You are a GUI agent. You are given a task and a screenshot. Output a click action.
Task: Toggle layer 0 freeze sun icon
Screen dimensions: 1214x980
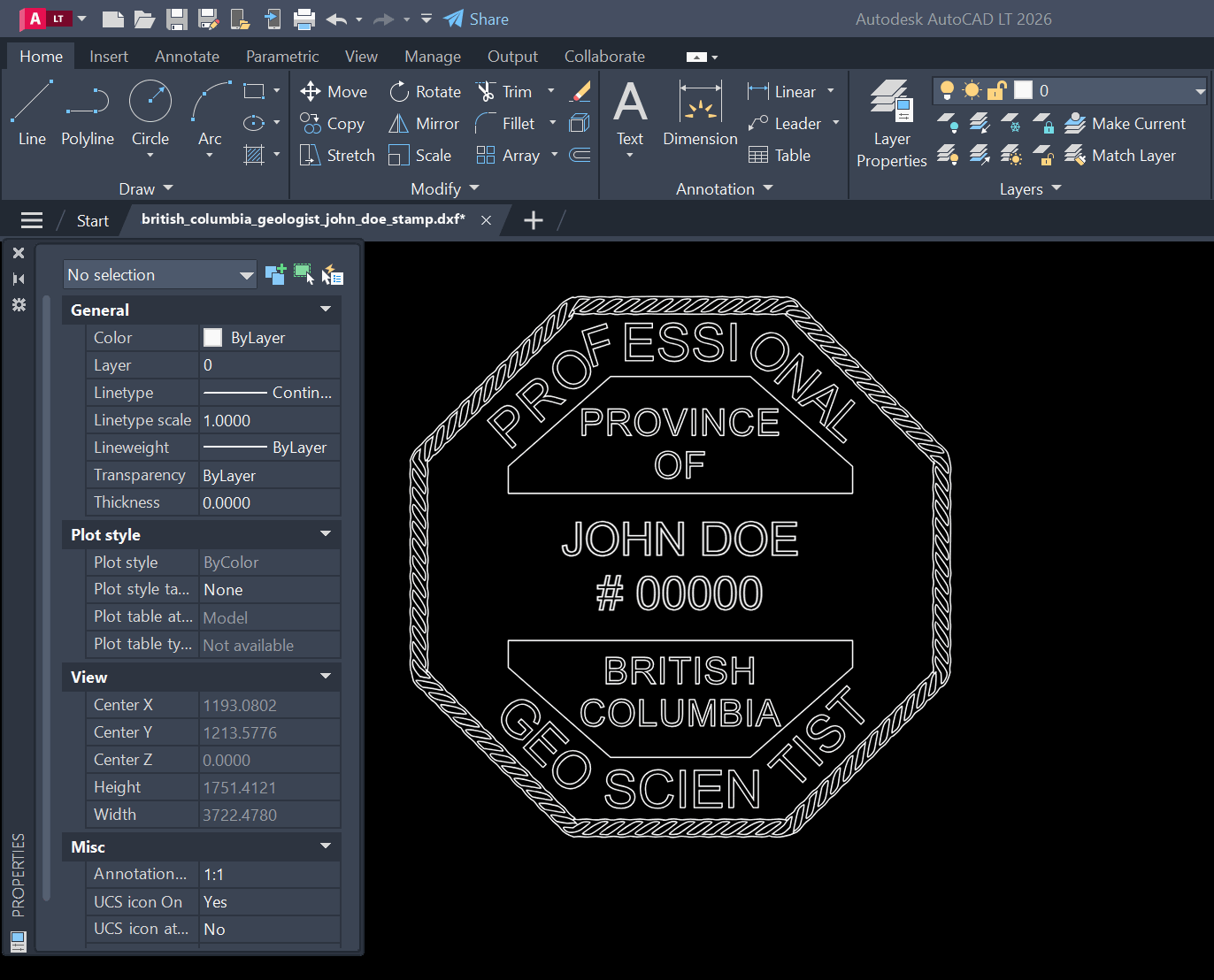(972, 90)
